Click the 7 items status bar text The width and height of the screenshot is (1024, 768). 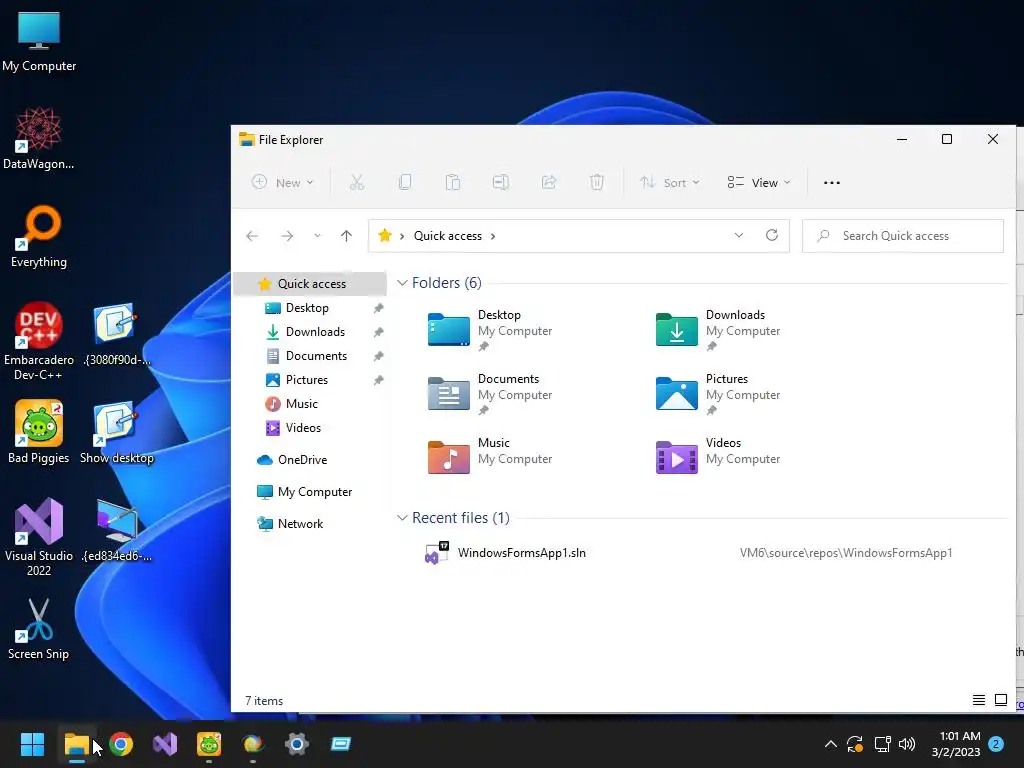[264, 701]
